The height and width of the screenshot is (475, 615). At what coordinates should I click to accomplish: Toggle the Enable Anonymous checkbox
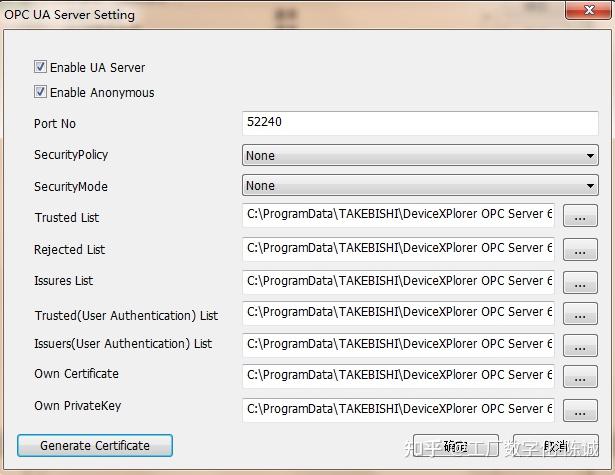click(40, 92)
